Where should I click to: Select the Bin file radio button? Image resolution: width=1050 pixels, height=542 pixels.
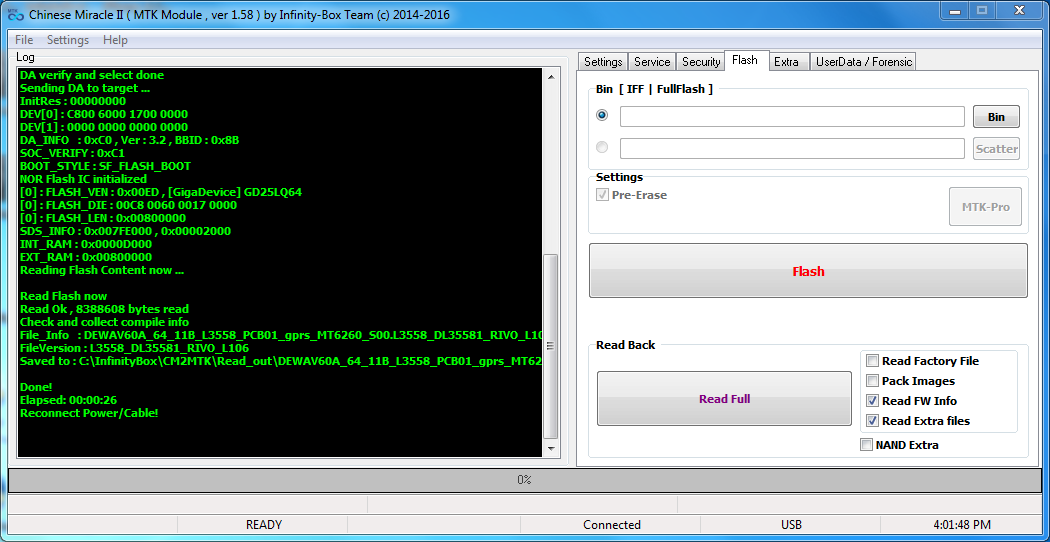pos(602,115)
